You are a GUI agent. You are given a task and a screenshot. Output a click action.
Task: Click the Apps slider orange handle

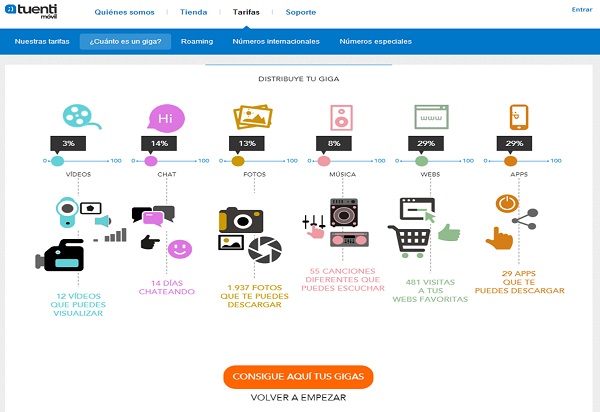[x=510, y=161]
